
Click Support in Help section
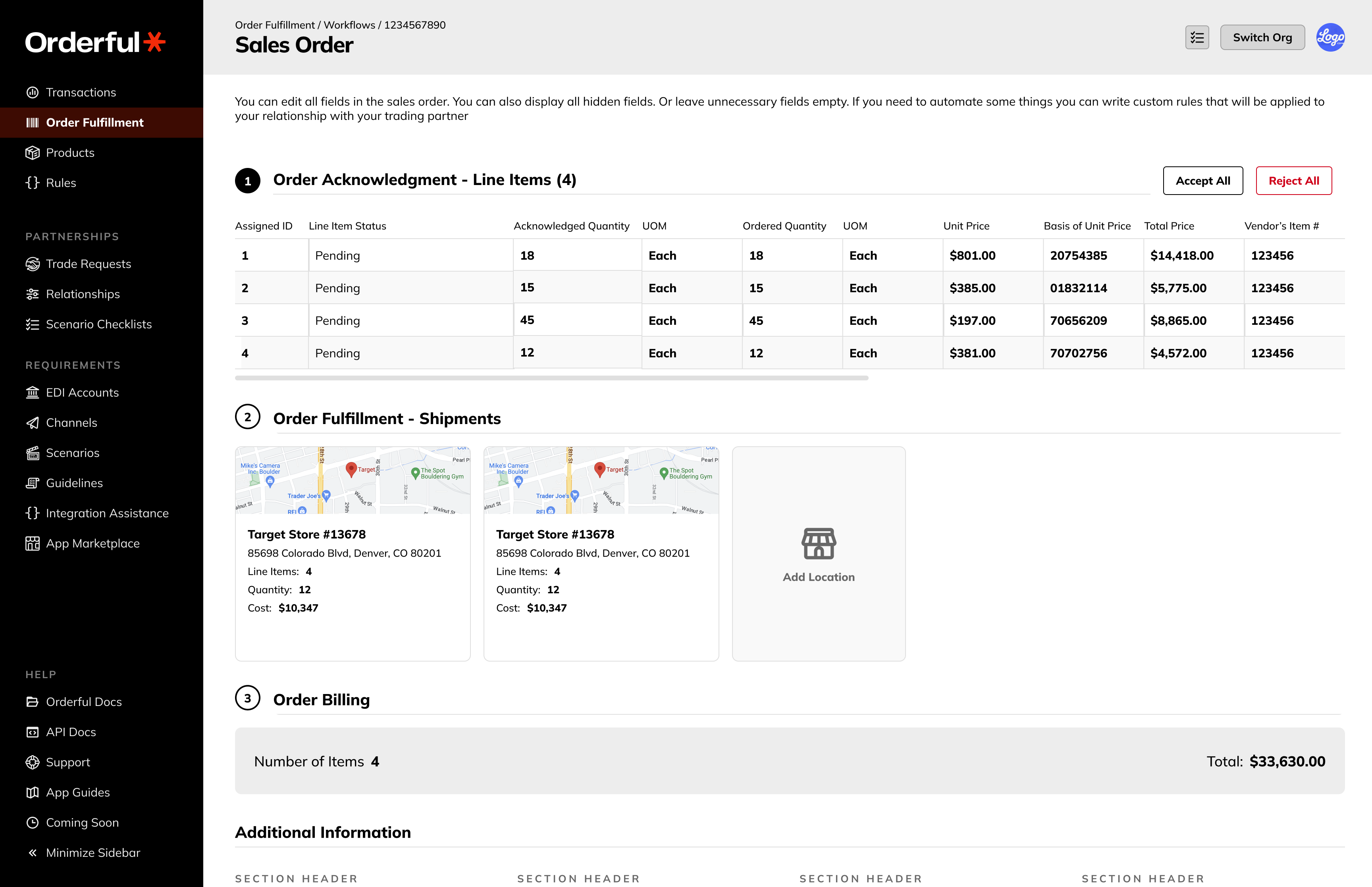coord(101,763)
